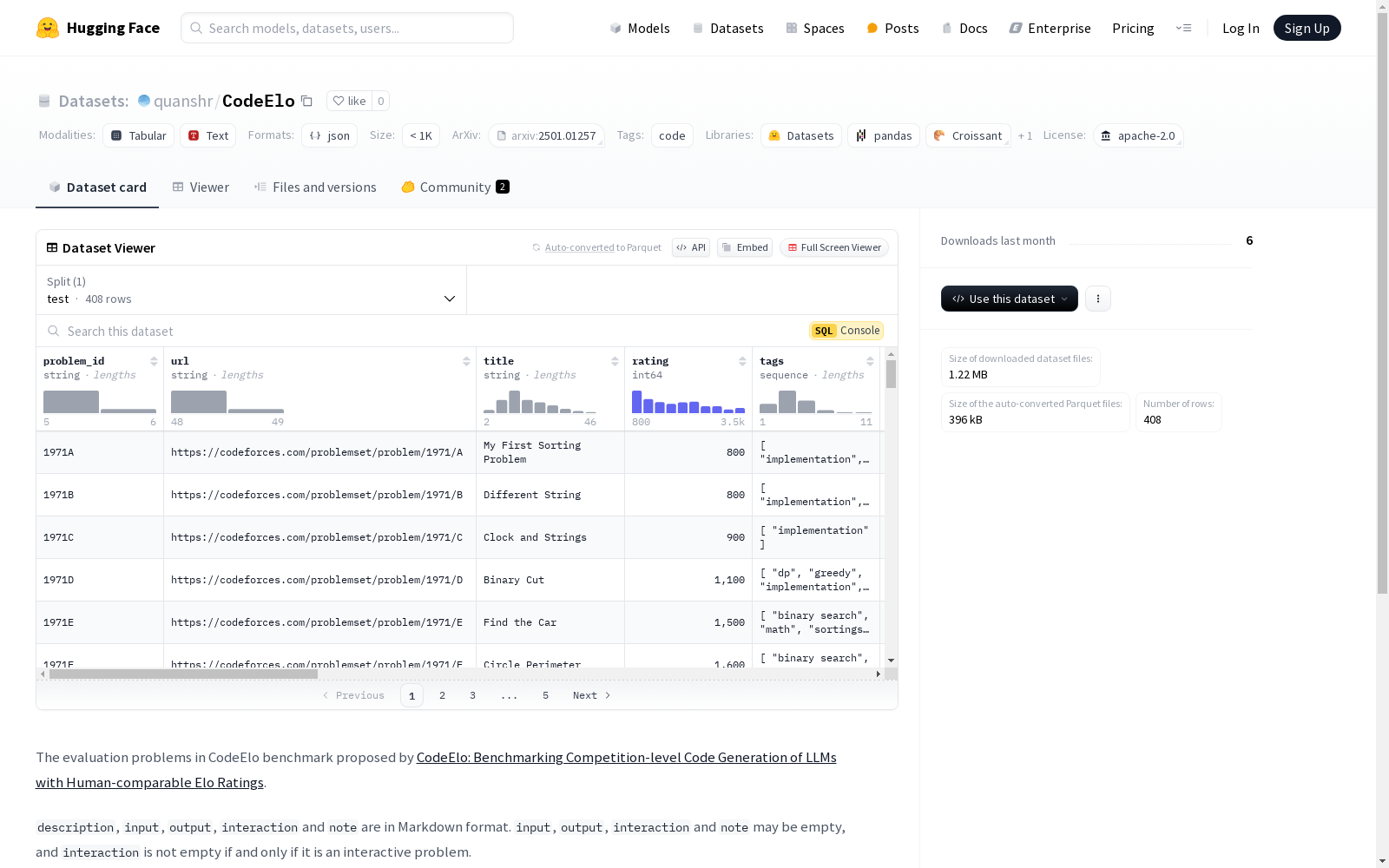Select the pandas library tag
The image size is (1389, 868).
884,135
